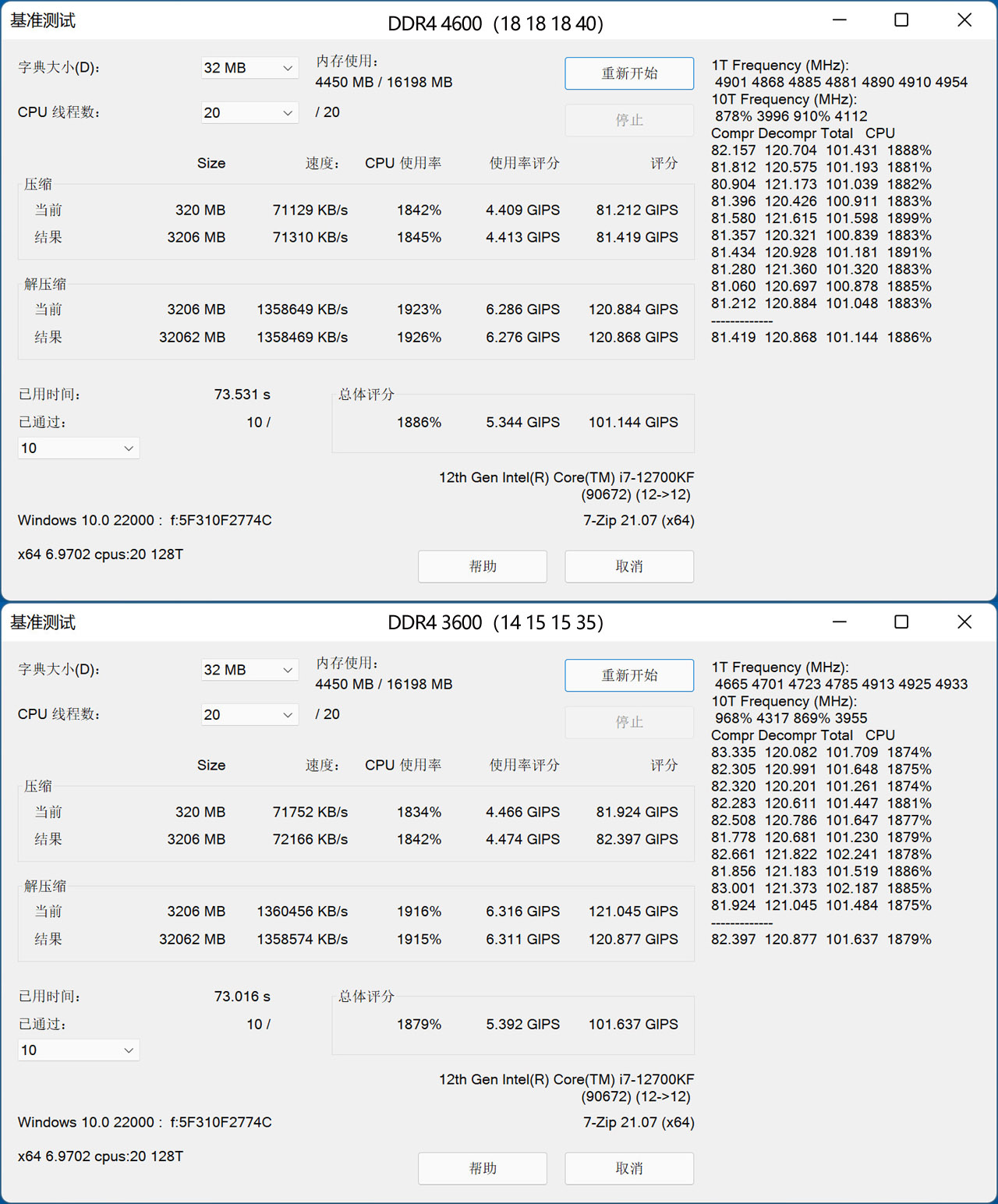
Task: Open 帮助 from the DDR4 4600 benchmark window
Action: [482, 566]
